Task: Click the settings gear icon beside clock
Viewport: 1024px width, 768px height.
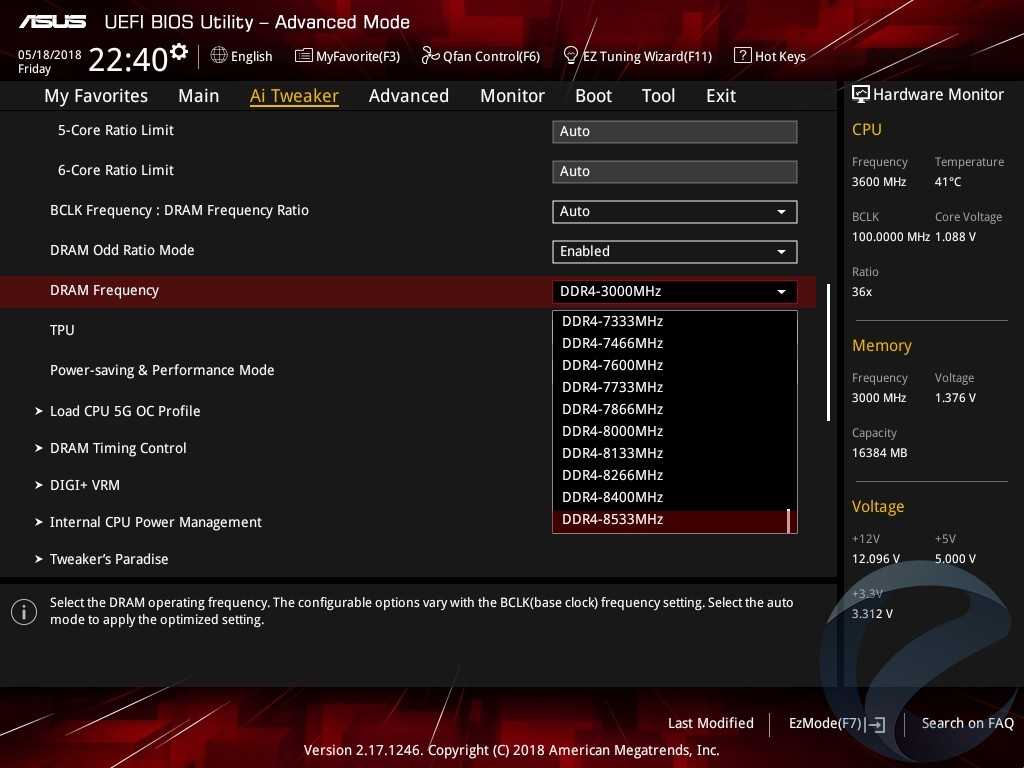Action: click(179, 51)
